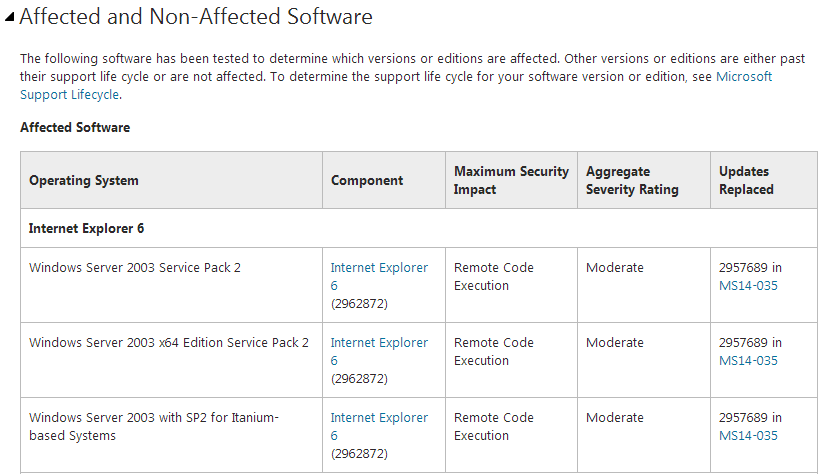Select the Aggregate Severity Rating column header
The height and width of the screenshot is (474, 821).
[632, 181]
